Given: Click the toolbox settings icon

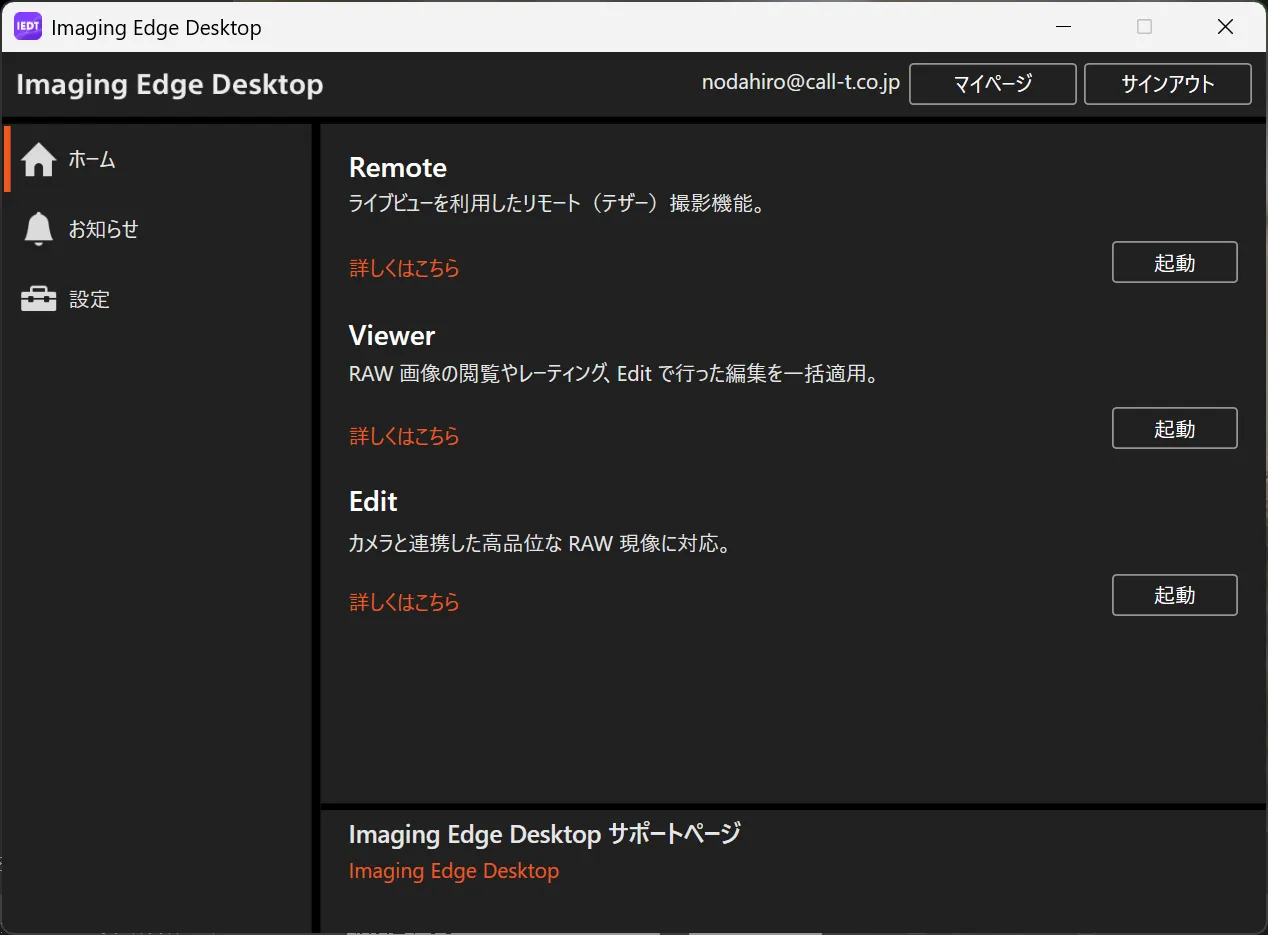Looking at the screenshot, I should coord(38,299).
